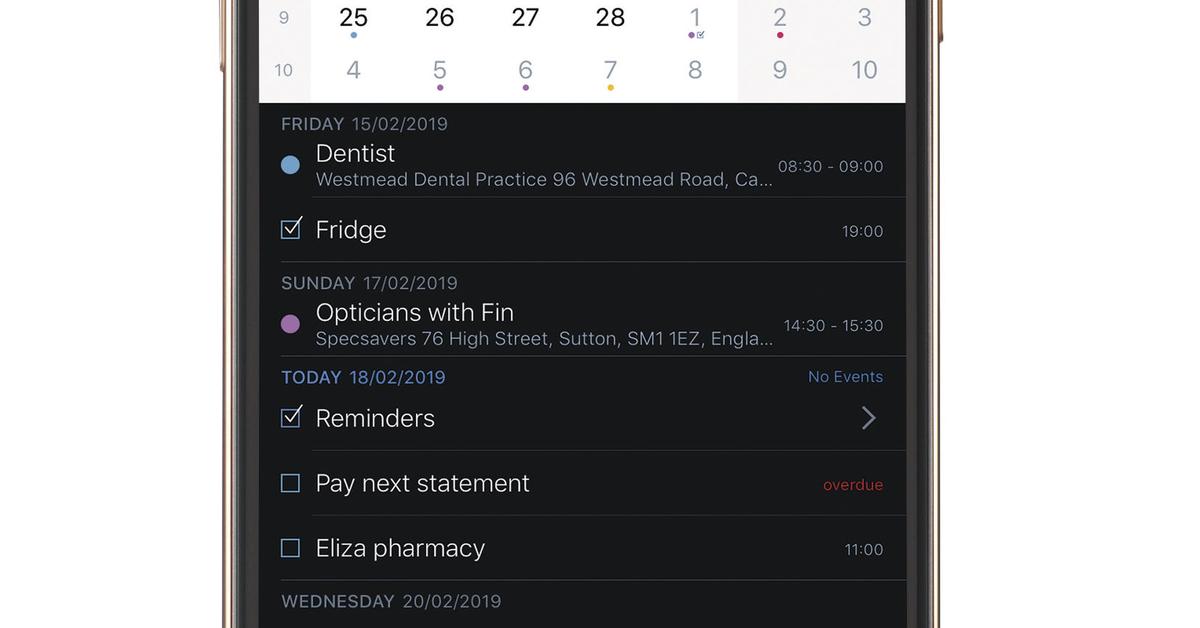The width and height of the screenshot is (1200, 628).
Task: Tap the checked Reminders list icon
Action: tap(291, 417)
